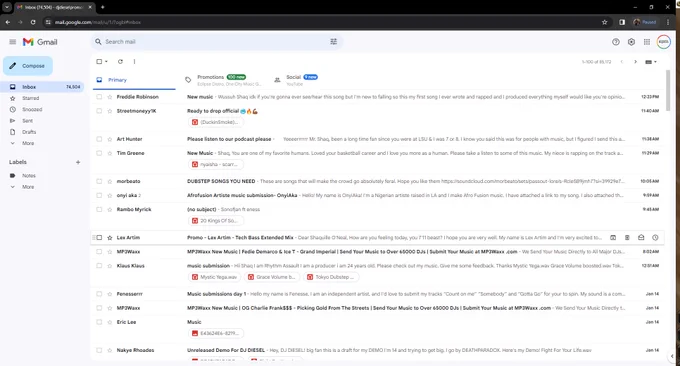Viewport: 680px width, 366px height.
Task: Open the Google apps grid
Action: pos(647,42)
